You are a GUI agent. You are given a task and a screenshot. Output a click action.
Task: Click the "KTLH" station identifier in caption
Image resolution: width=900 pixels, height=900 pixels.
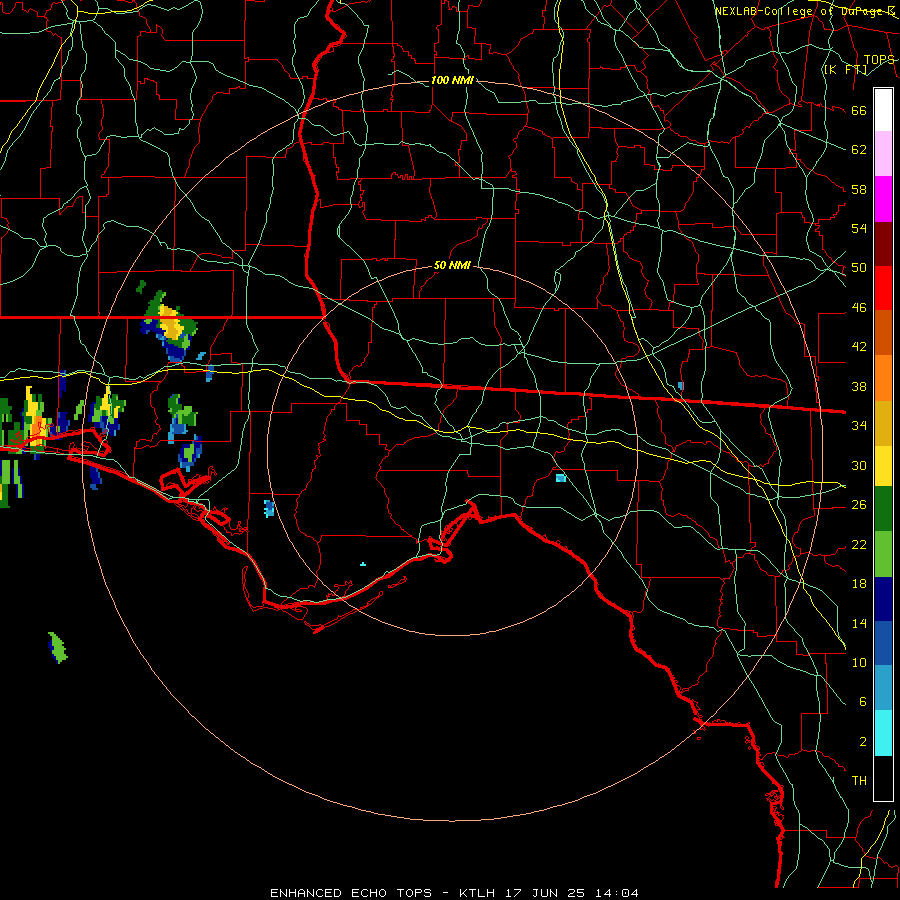click(476, 893)
